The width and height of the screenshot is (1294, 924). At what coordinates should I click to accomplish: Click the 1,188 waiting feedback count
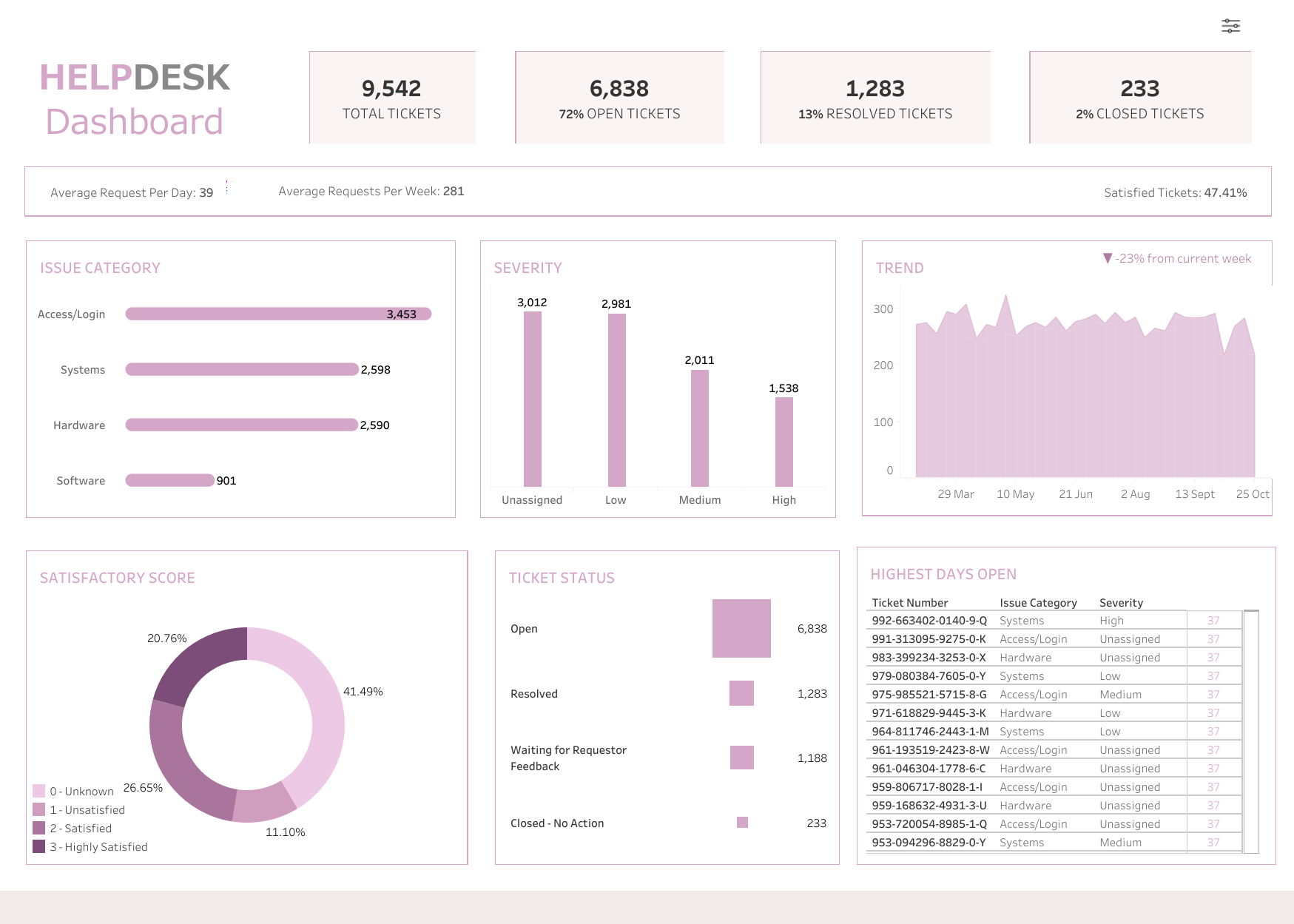(812, 758)
